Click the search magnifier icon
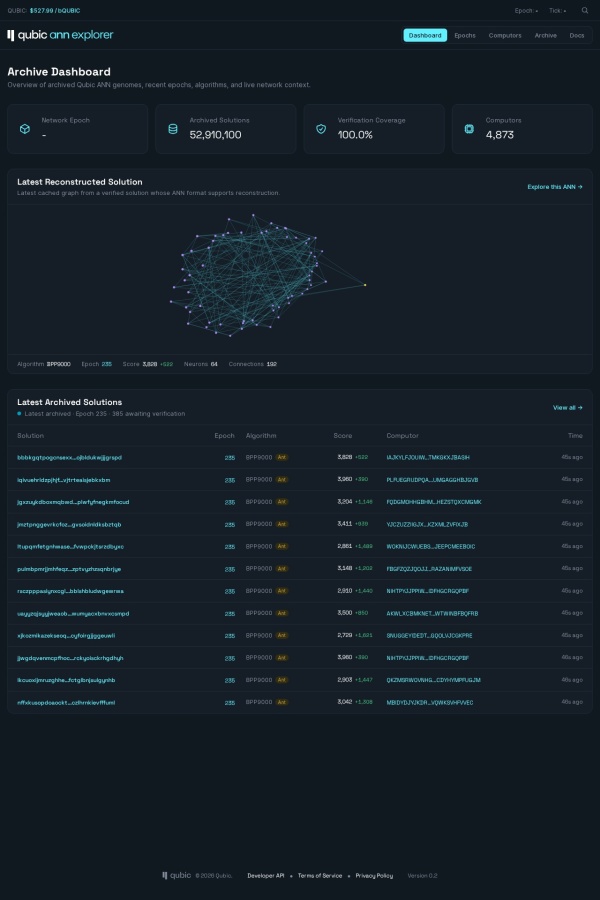Image resolution: width=600 pixels, height=900 pixels. coord(584,10)
